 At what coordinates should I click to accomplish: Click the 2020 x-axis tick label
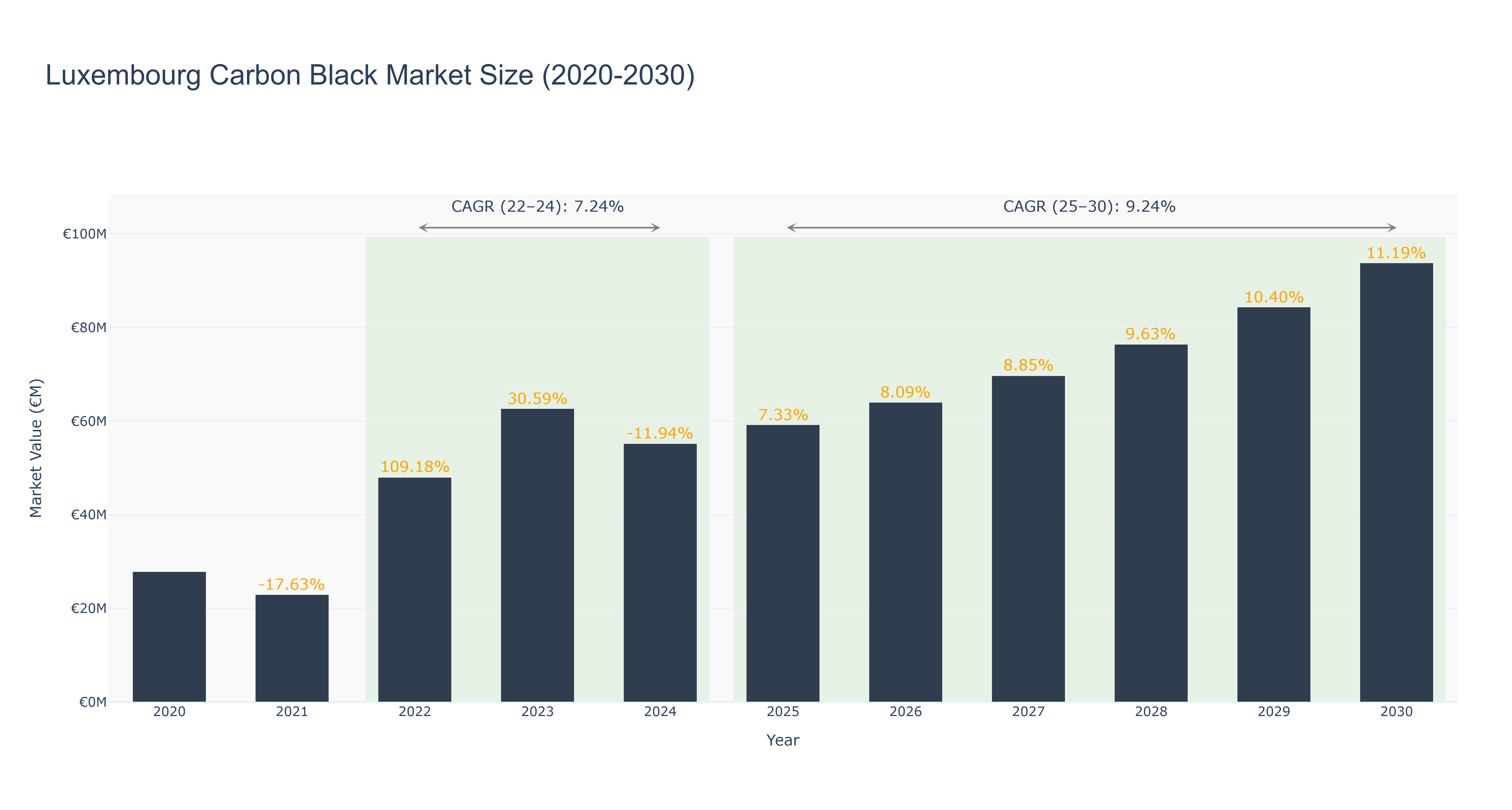coord(169,712)
